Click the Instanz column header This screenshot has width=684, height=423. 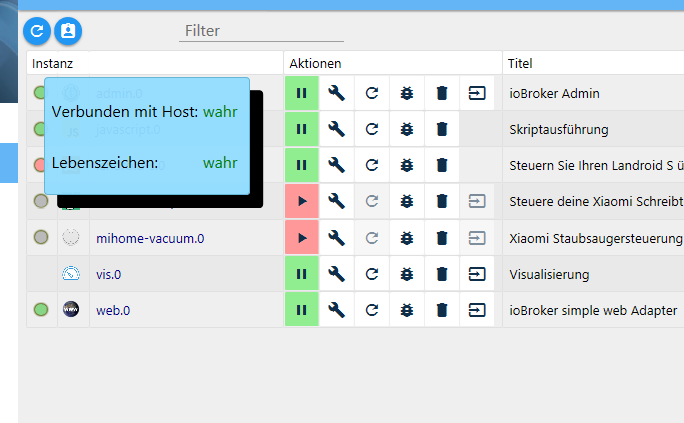click(x=53, y=63)
